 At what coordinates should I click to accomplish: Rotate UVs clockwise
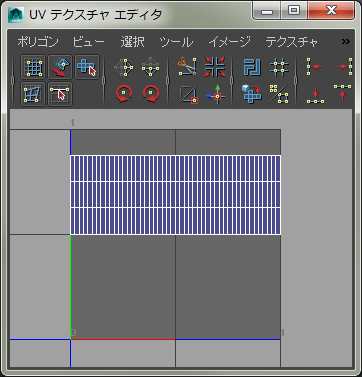click(151, 94)
